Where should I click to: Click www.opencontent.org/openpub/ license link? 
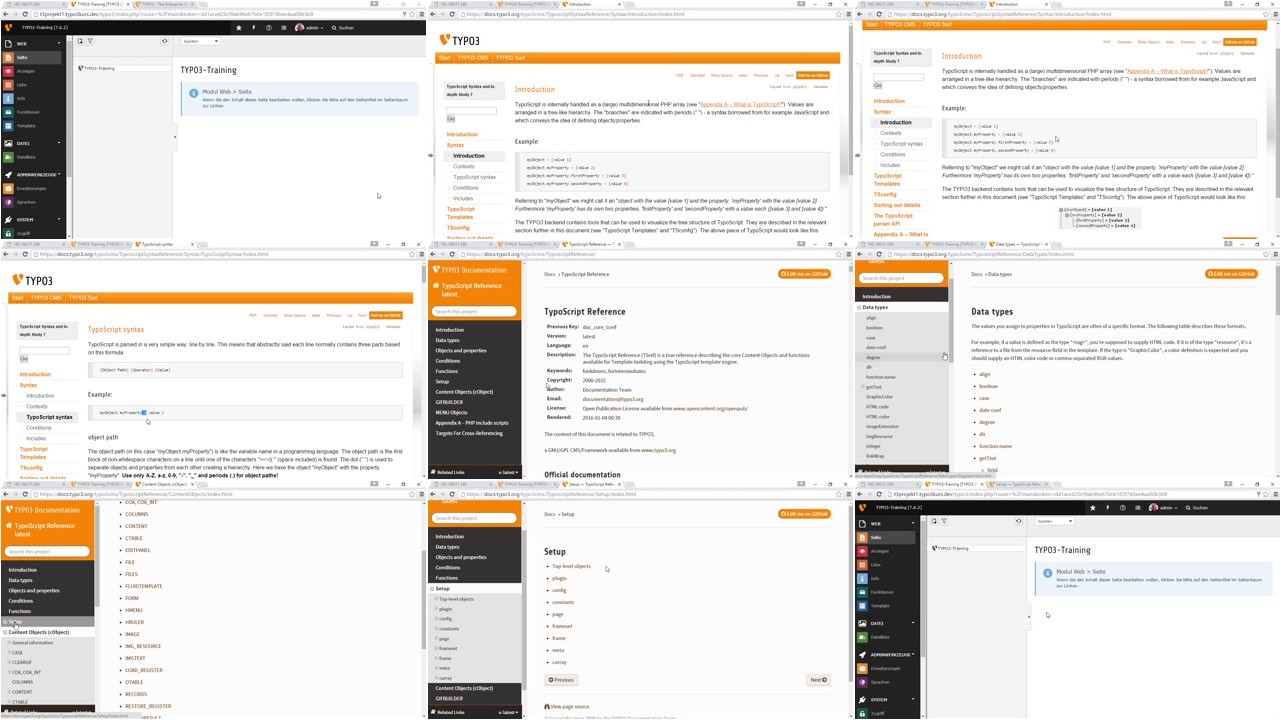[710, 408]
